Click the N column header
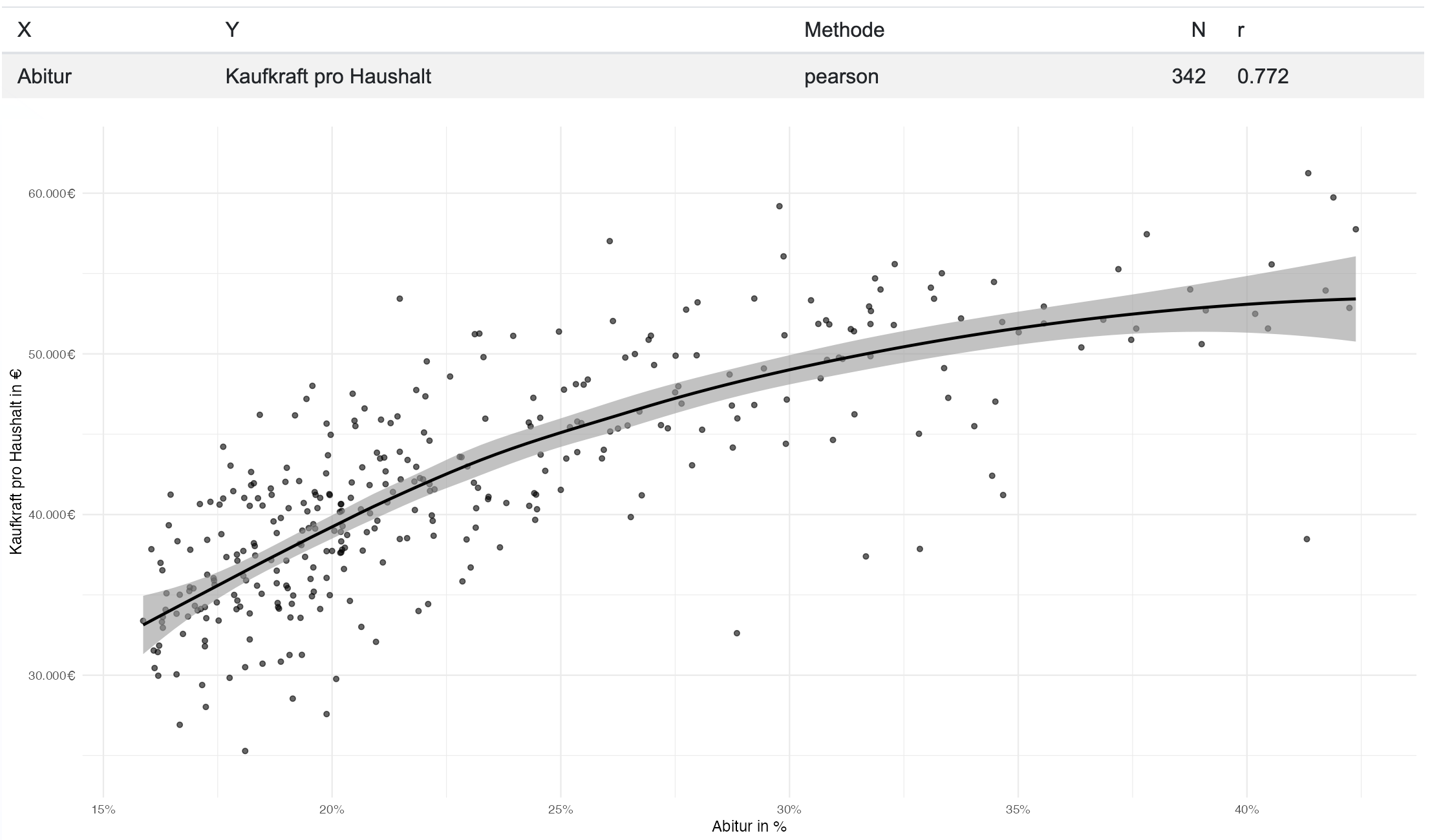This screenshot has height=840, width=1430. click(x=1198, y=30)
